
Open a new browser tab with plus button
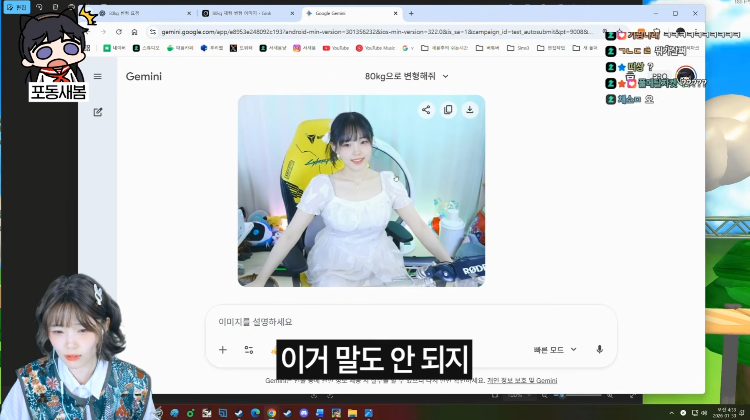click(411, 13)
